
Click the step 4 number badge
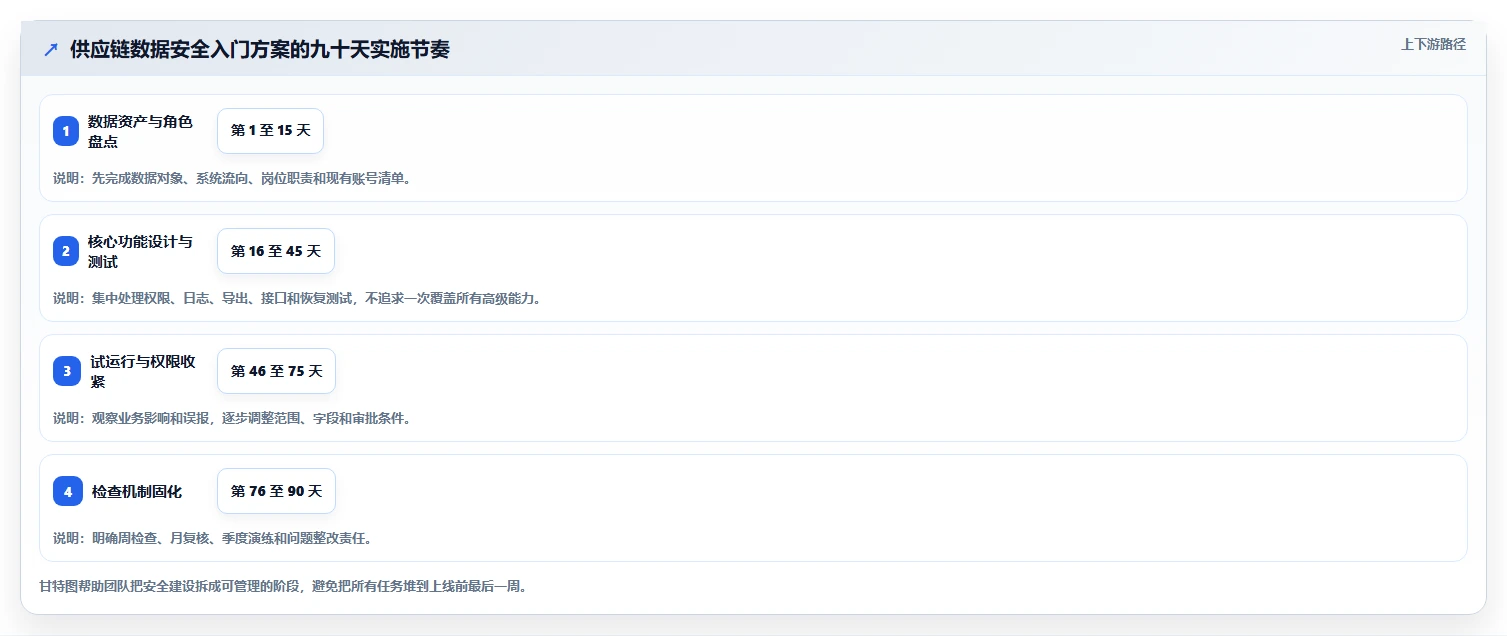tap(67, 491)
